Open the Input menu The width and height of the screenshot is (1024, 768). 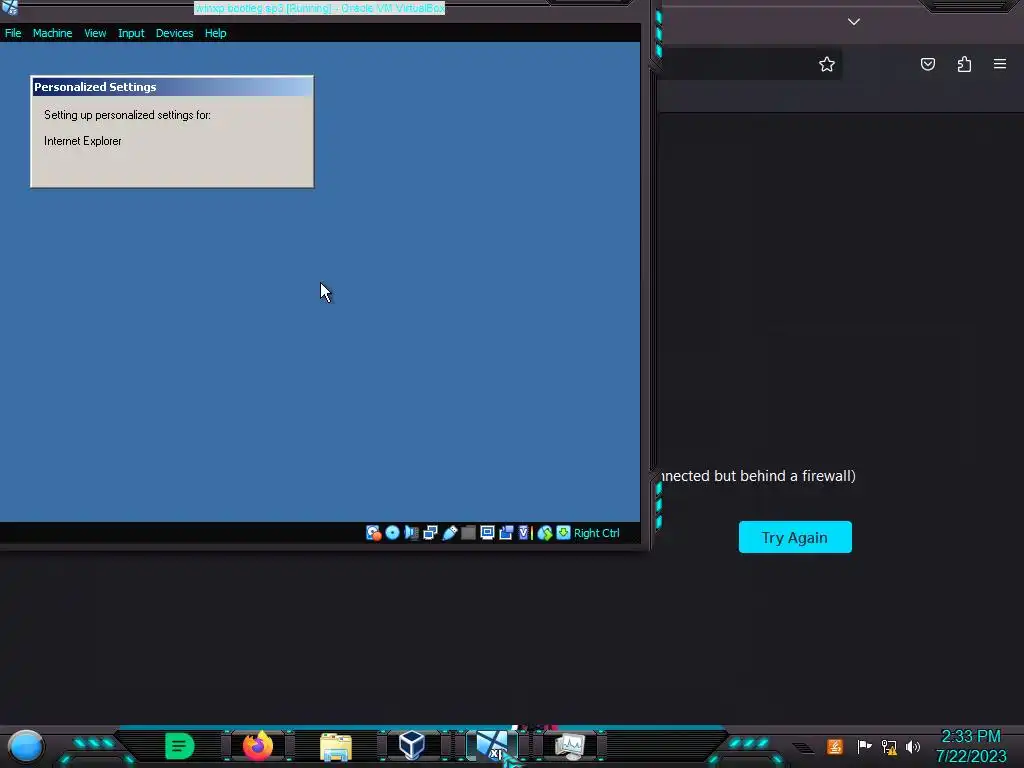131,33
